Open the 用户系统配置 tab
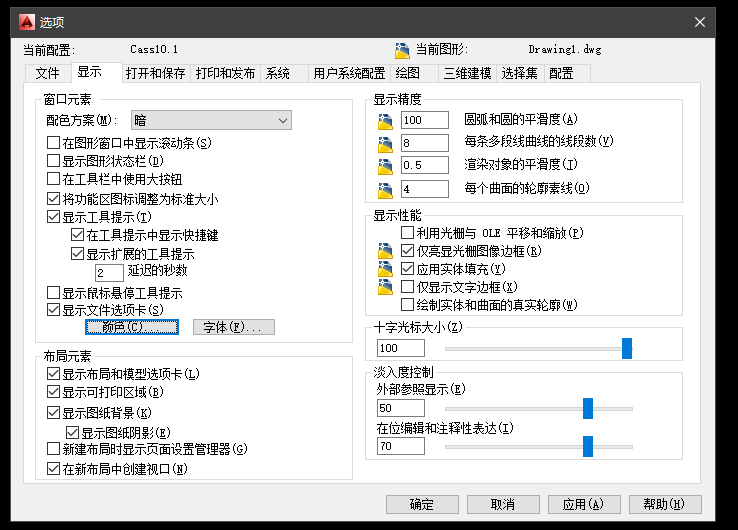 point(348,73)
